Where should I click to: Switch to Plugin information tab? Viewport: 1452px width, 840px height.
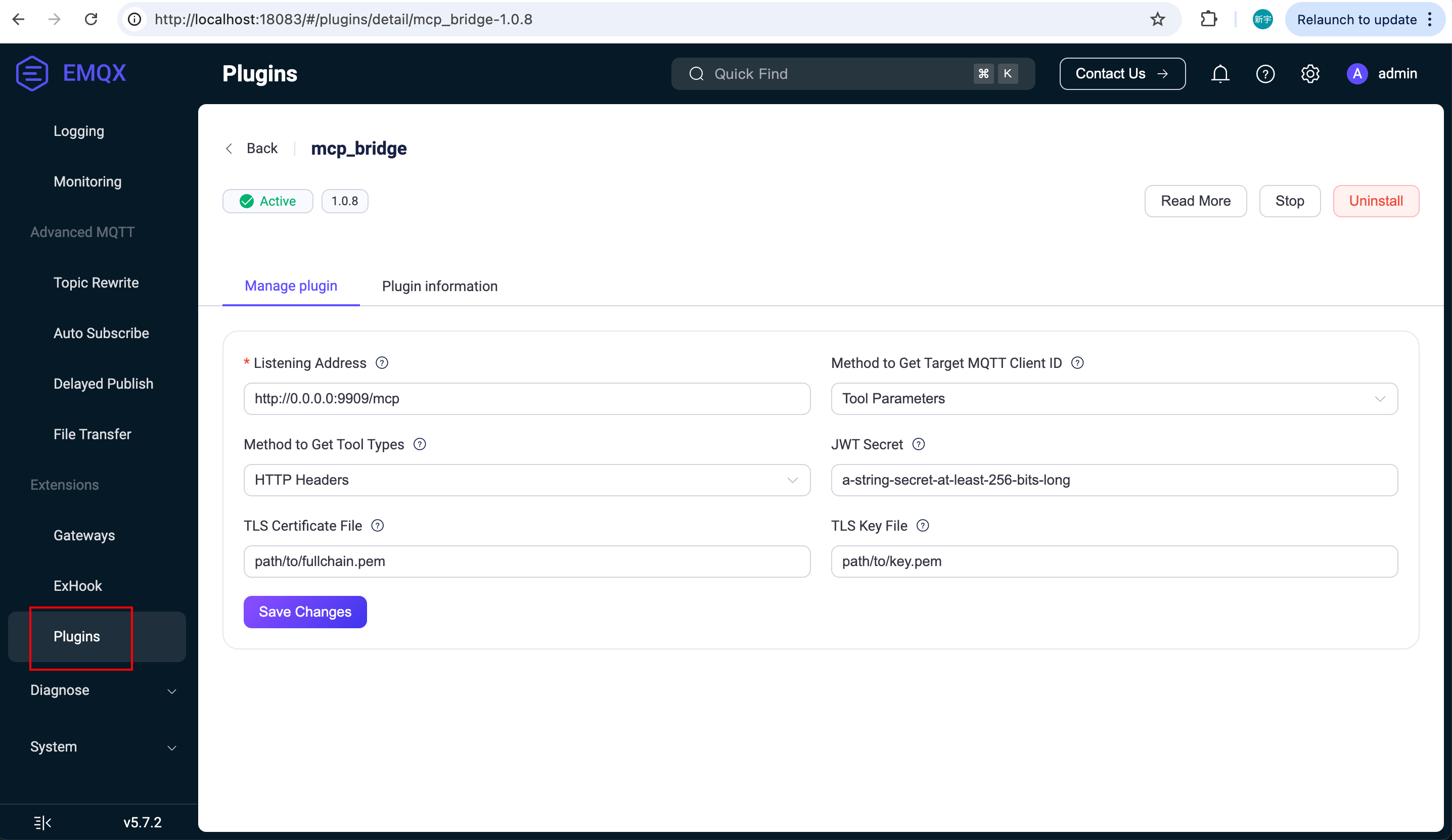tap(439, 286)
